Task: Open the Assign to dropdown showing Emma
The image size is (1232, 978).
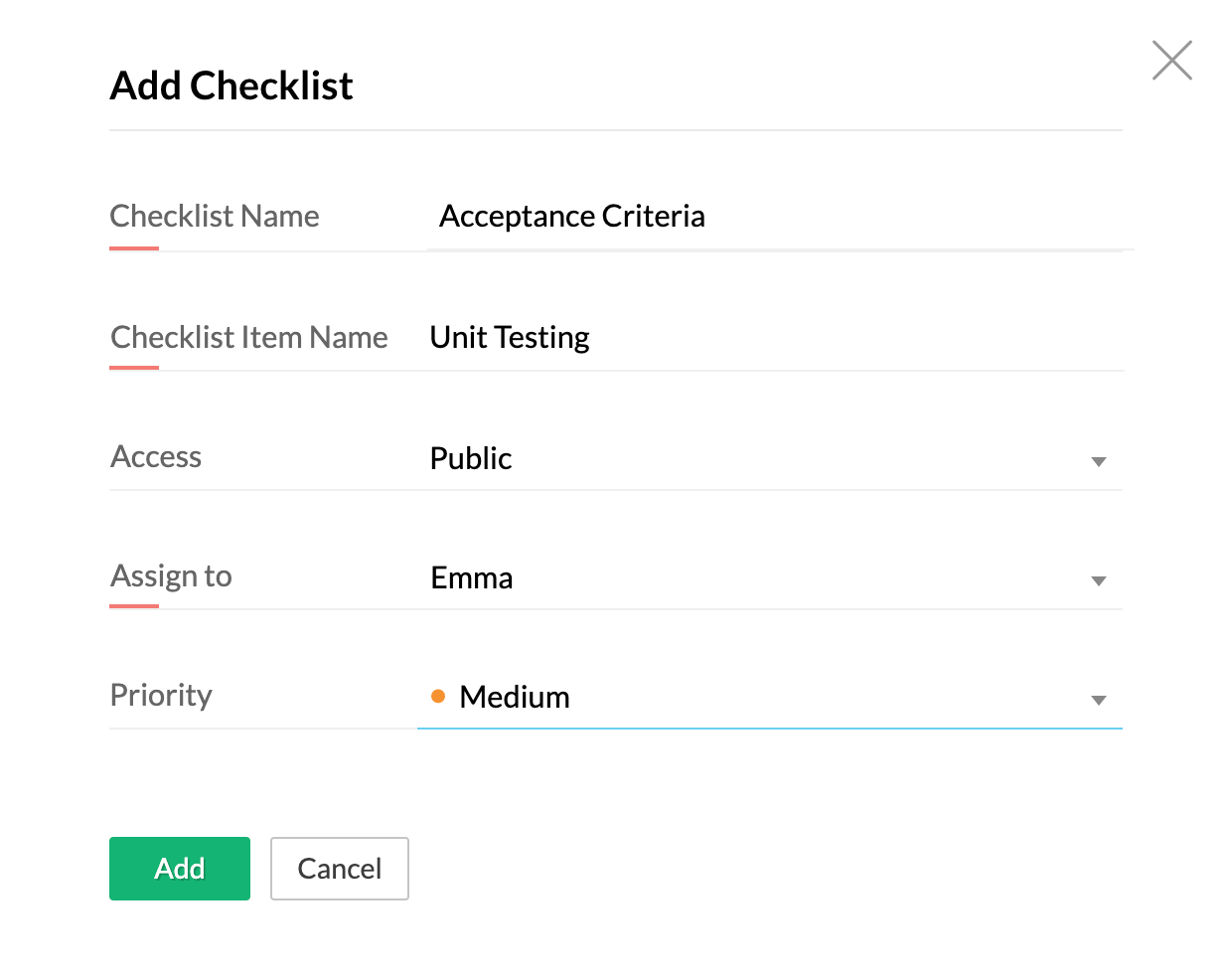Action: (770, 577)
